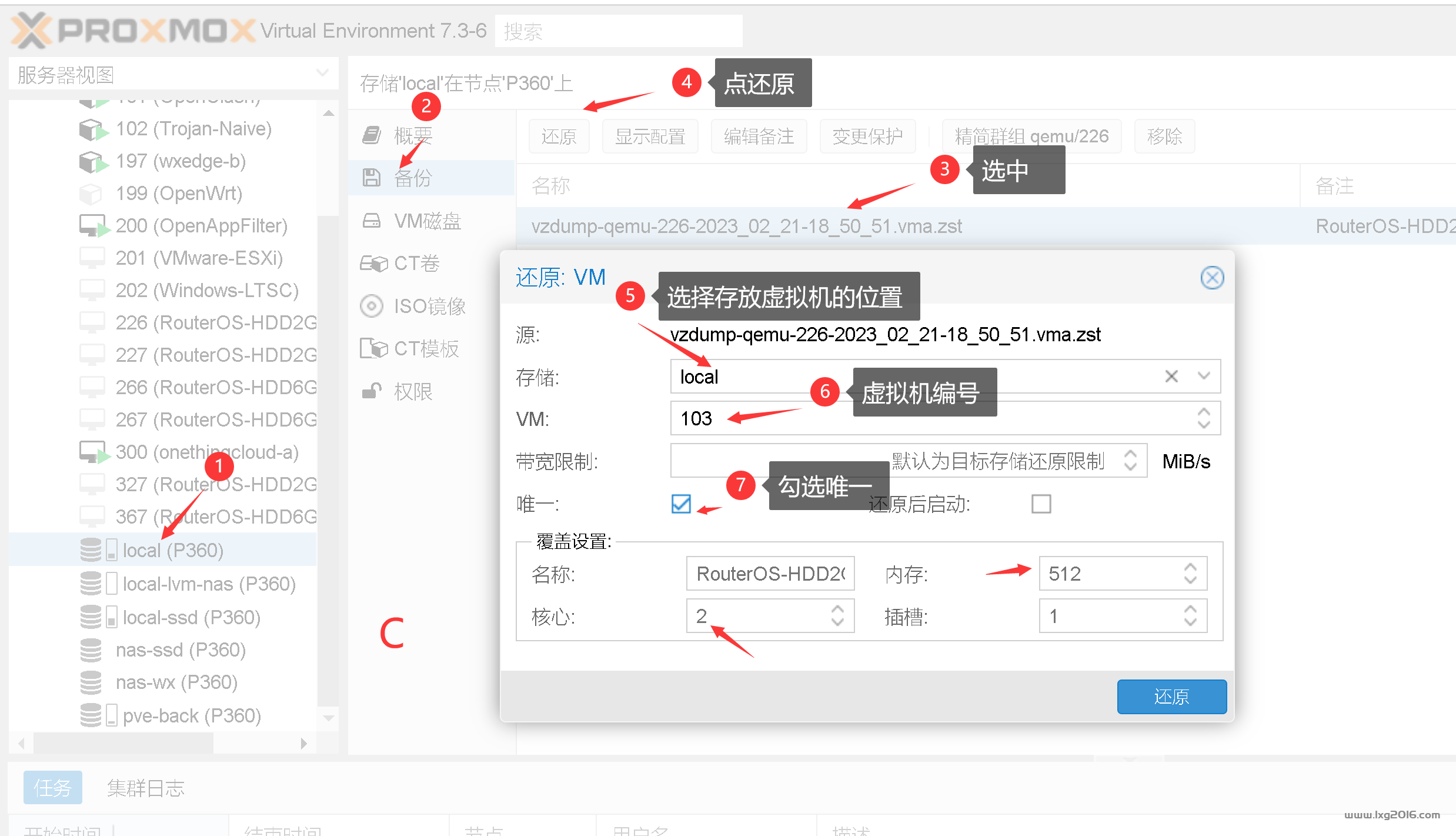Click the 200 (OpenAppFilter) running VM icon

[93, 226]
